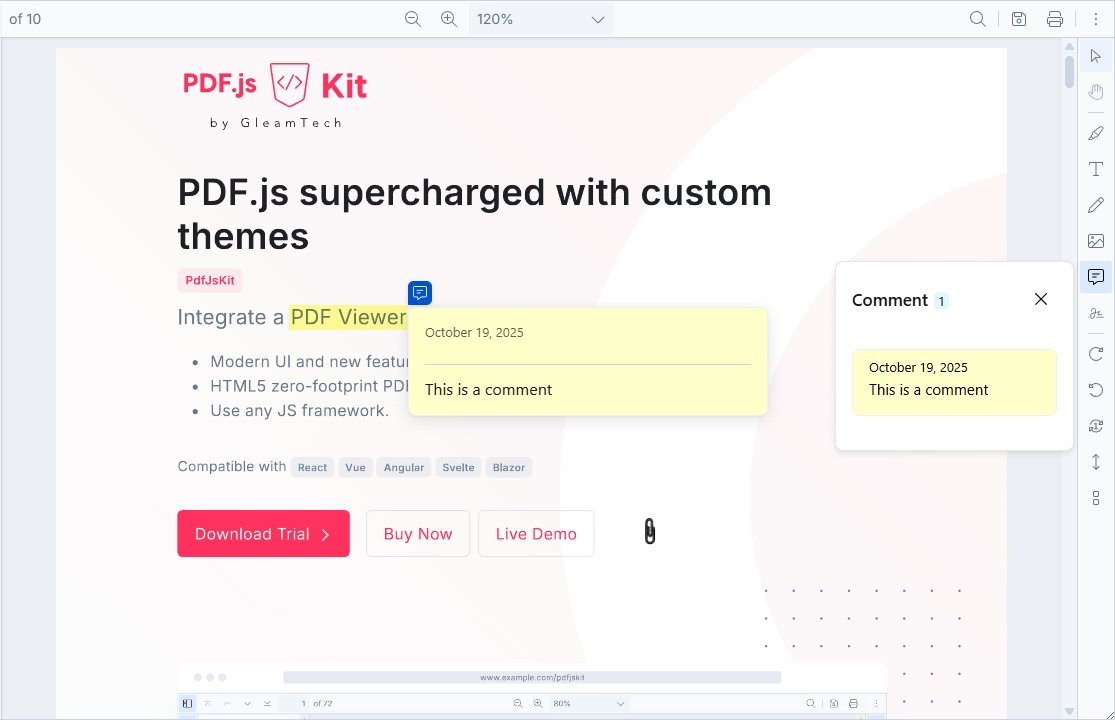Click the 'Use any JS framework.' bullet
This screenshot has height=720, width=1115.
[x=299, y=411]
